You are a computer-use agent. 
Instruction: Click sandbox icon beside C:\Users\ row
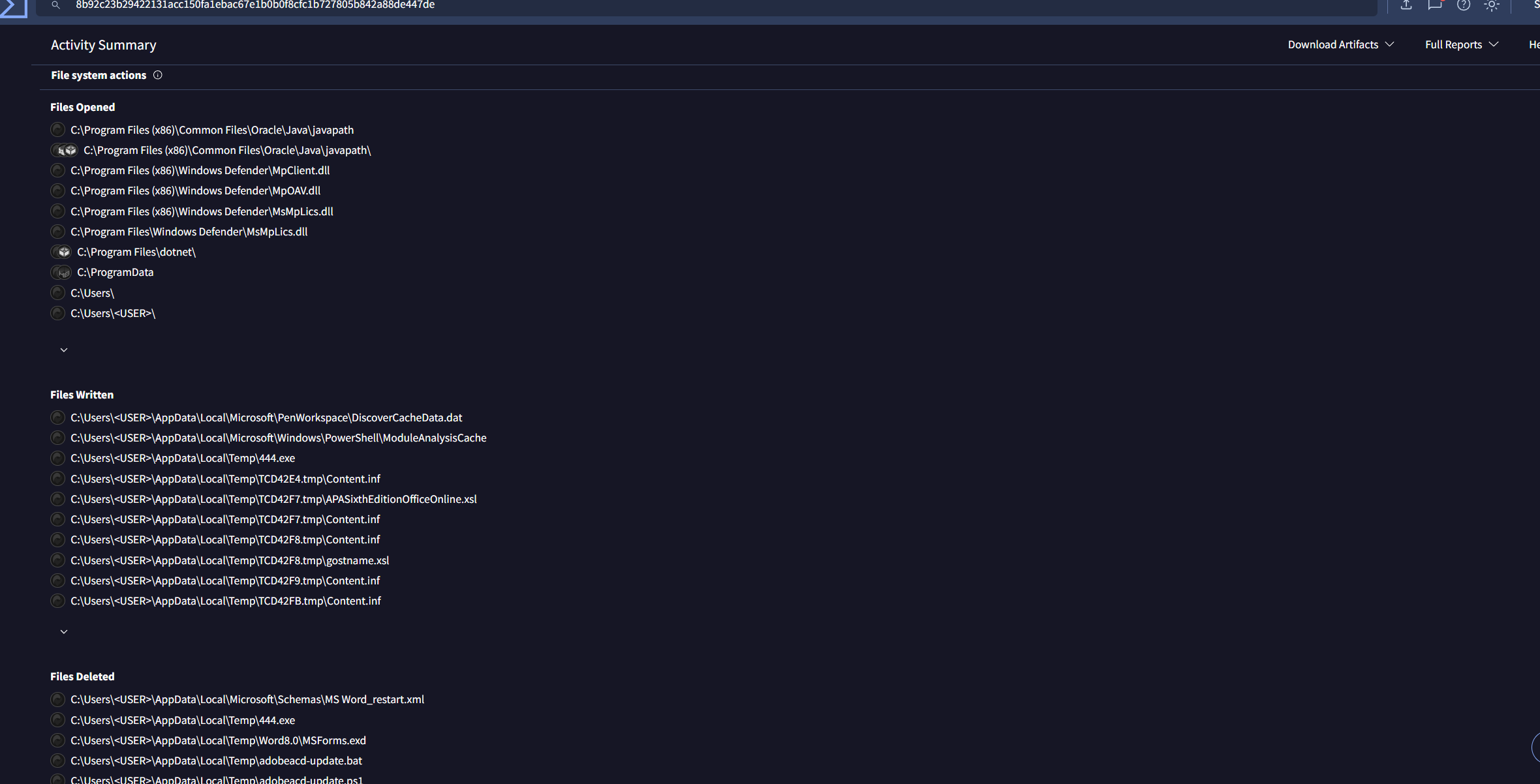[58, 293]
